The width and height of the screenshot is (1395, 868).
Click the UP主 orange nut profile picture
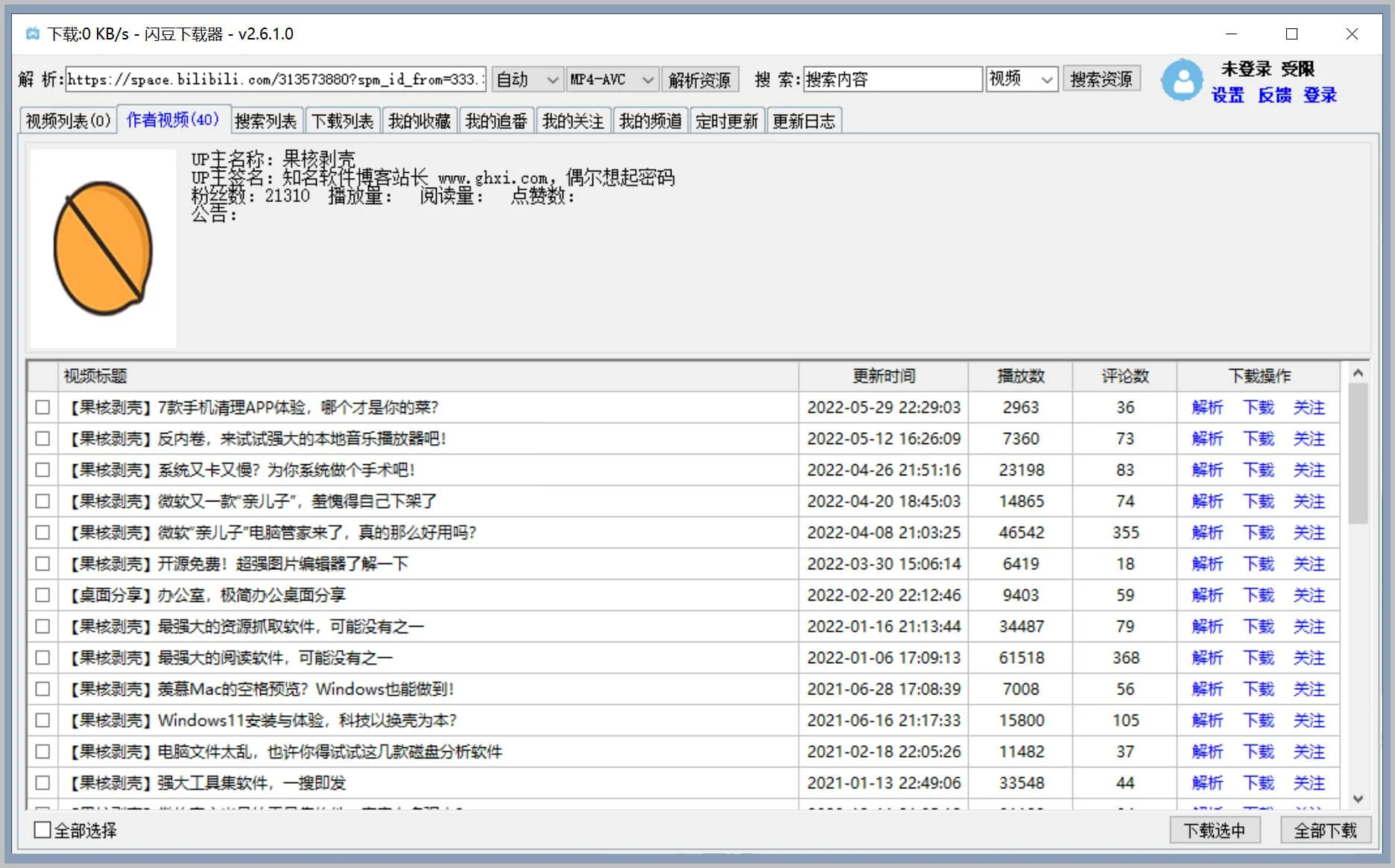click(x=103, y=248)
